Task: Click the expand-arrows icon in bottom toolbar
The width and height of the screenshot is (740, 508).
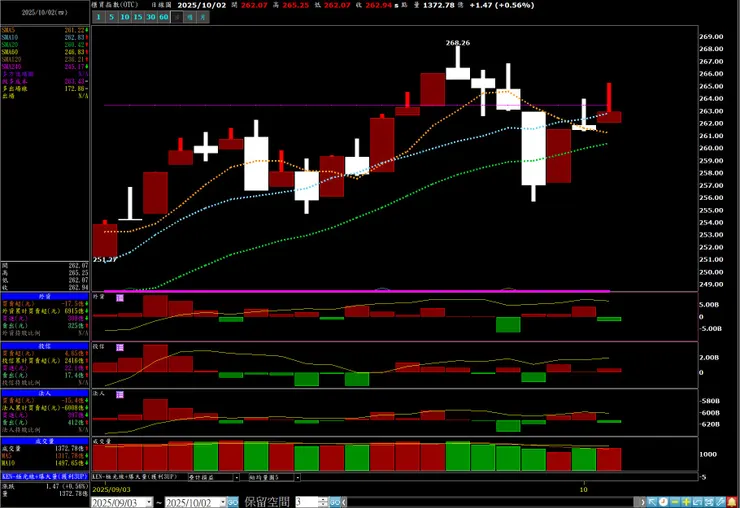Action: 697,502
